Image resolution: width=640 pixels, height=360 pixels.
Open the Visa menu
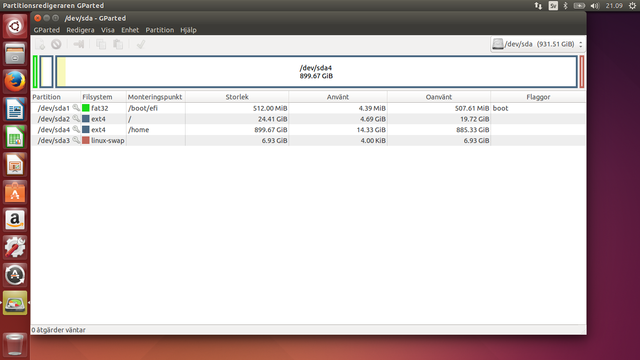click(x=108, y=30)
